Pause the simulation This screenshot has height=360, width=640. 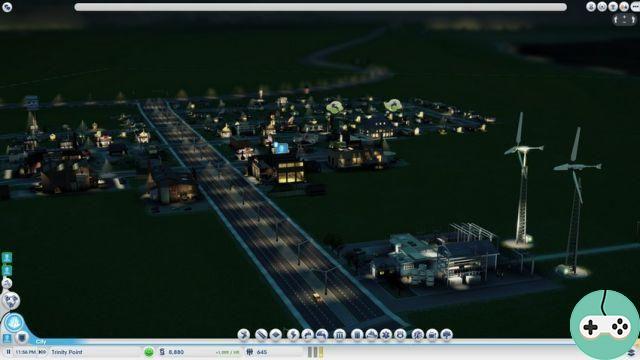coord(8,352)
